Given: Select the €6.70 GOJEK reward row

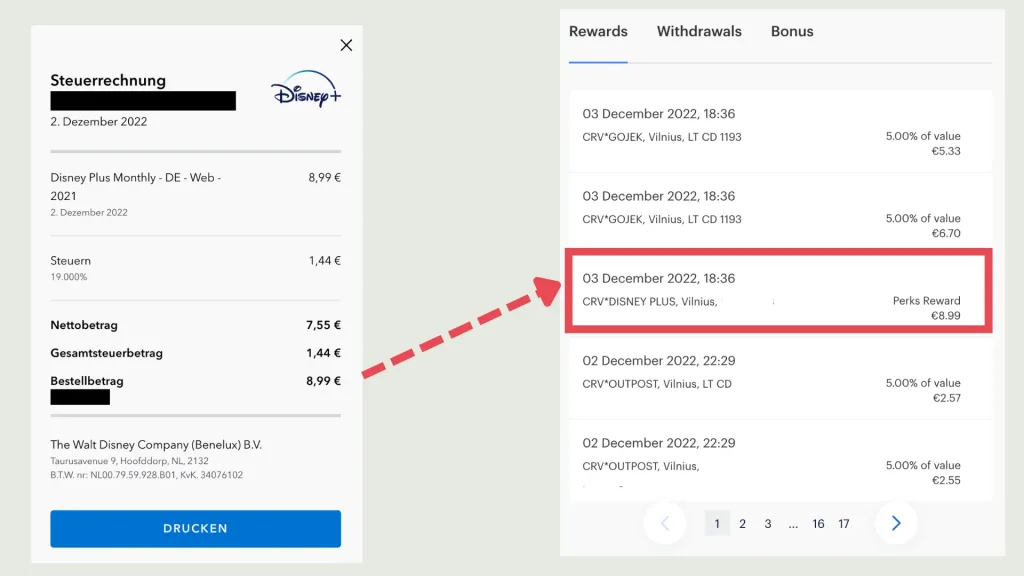Looking at the screenshot, I should (x=778, y=214).
